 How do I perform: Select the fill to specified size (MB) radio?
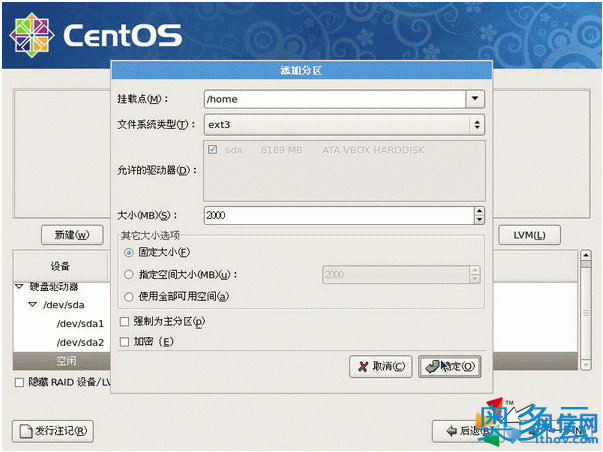tap(129, 274)
